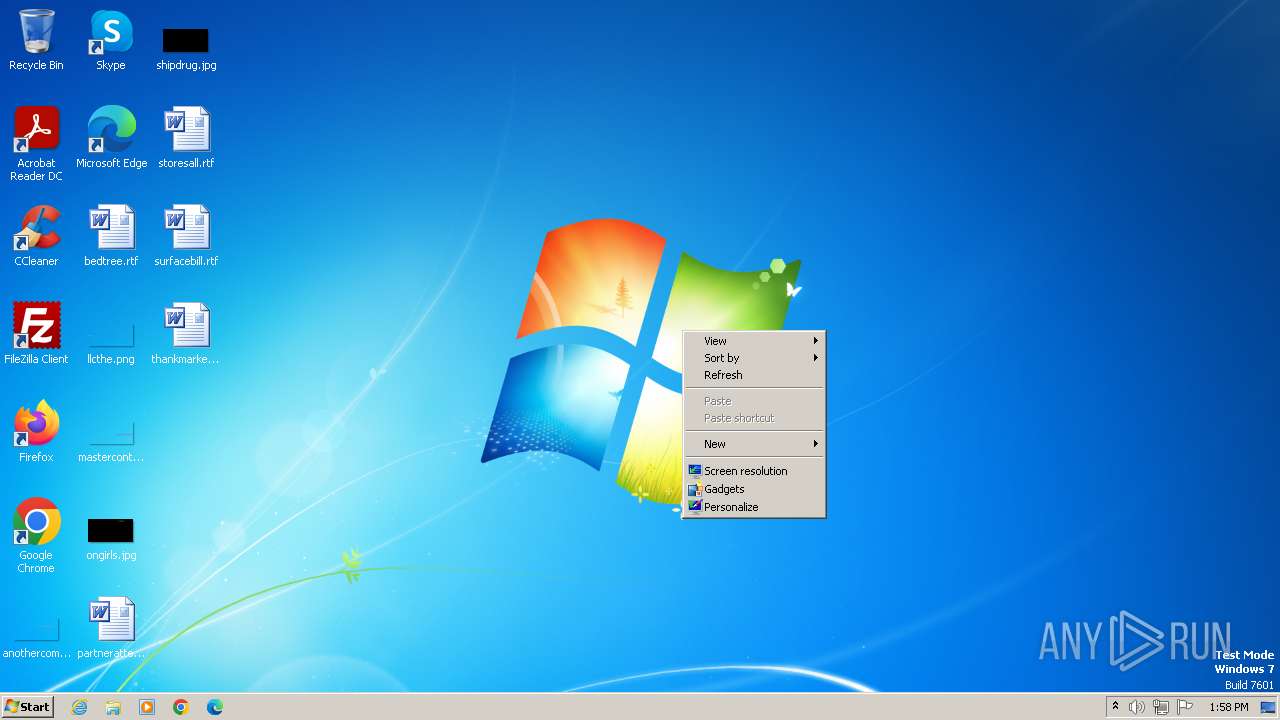Select the FileZilla Client shortcut
This screenshot has height=720, width=1280.
(36, 333)
